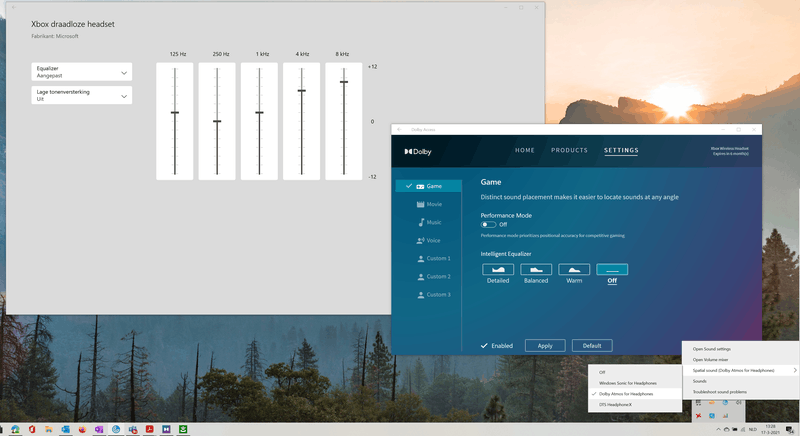
Task: Open the Custom 1 profile in Dolby
Action: (434, 259)
